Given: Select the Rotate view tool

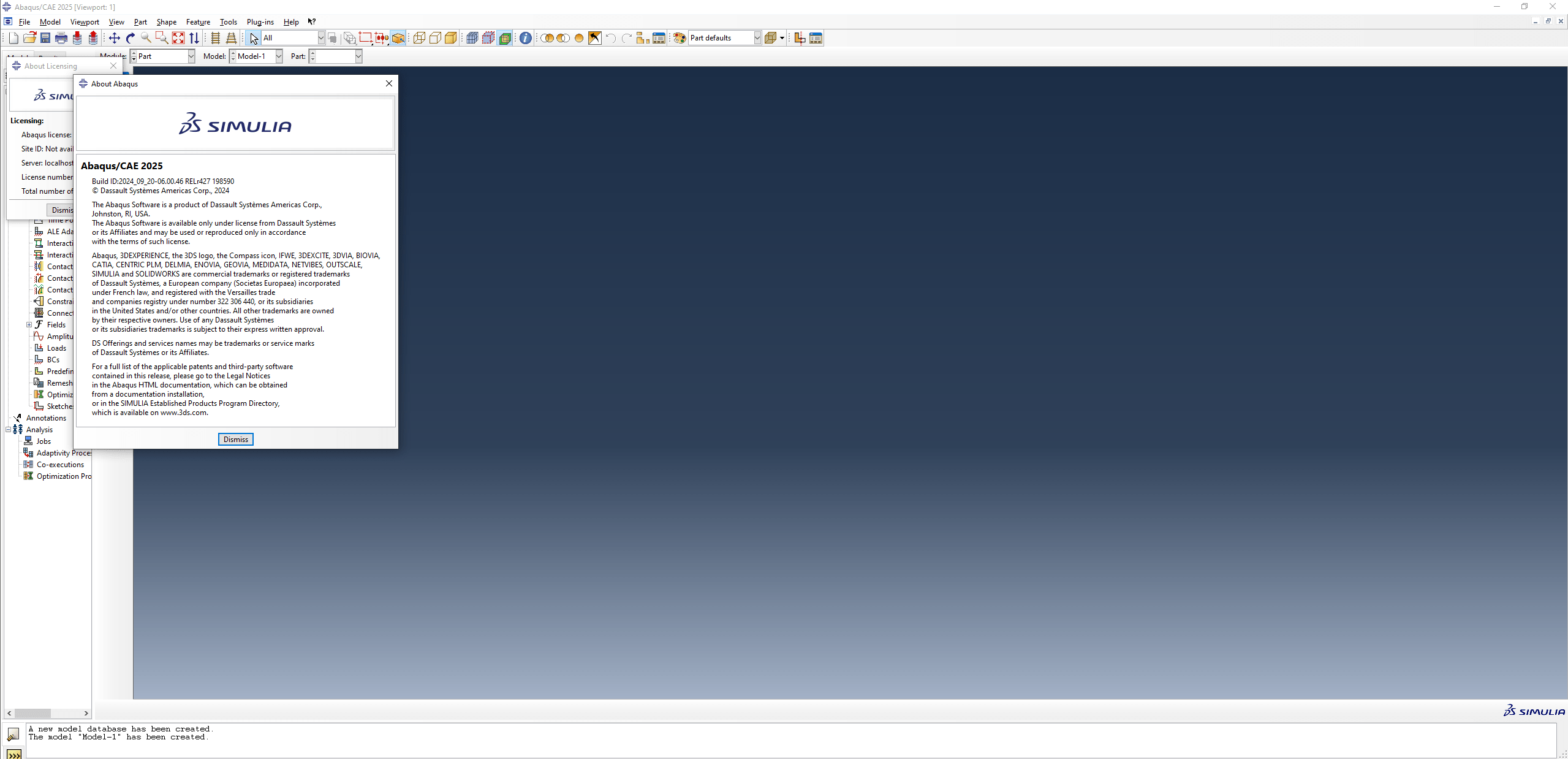Looking at the screenshot, I should (131, 38).
